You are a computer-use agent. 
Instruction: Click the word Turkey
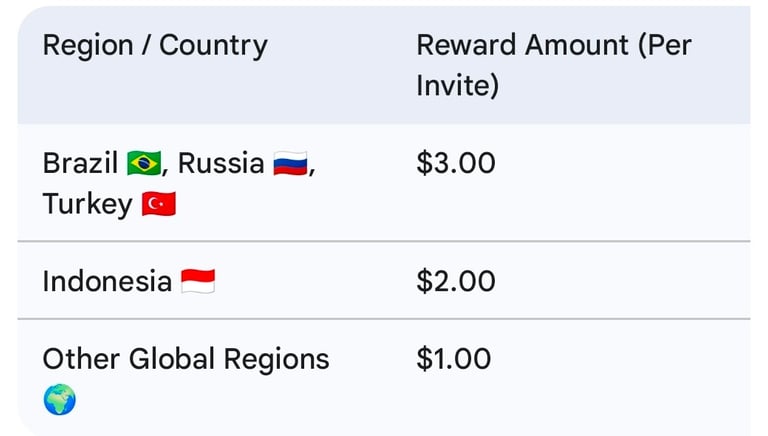87,204
